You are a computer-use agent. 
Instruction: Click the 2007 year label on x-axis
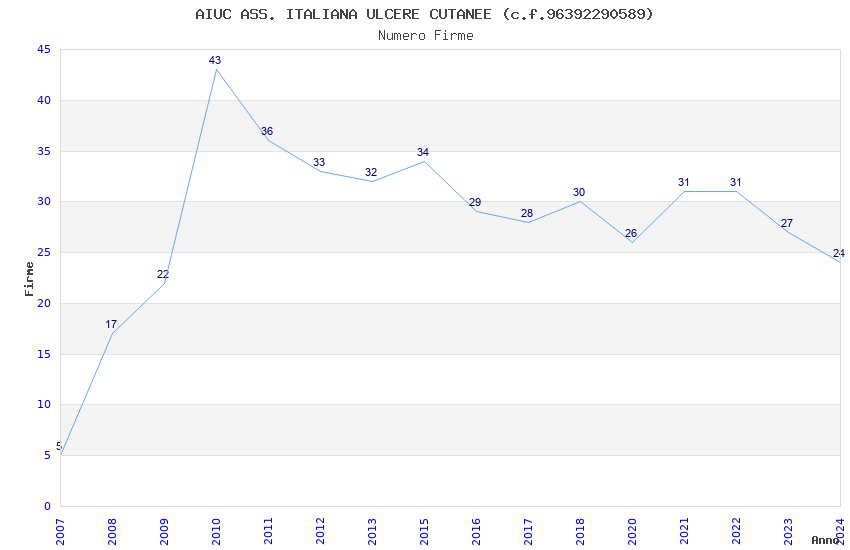pyautogui.click(x=60, y=532)
